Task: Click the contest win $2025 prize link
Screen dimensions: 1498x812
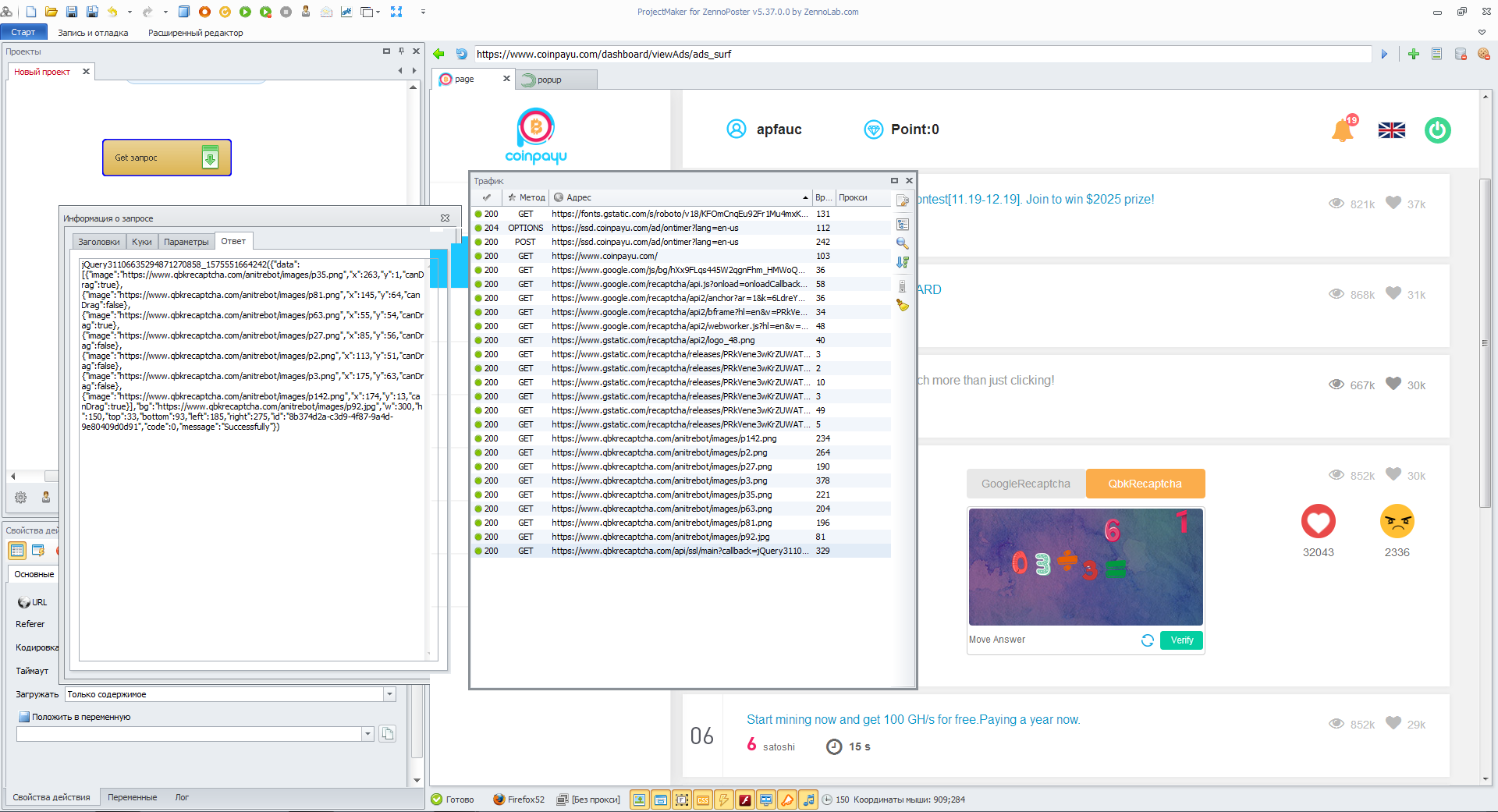Action: click(1036, 199)
